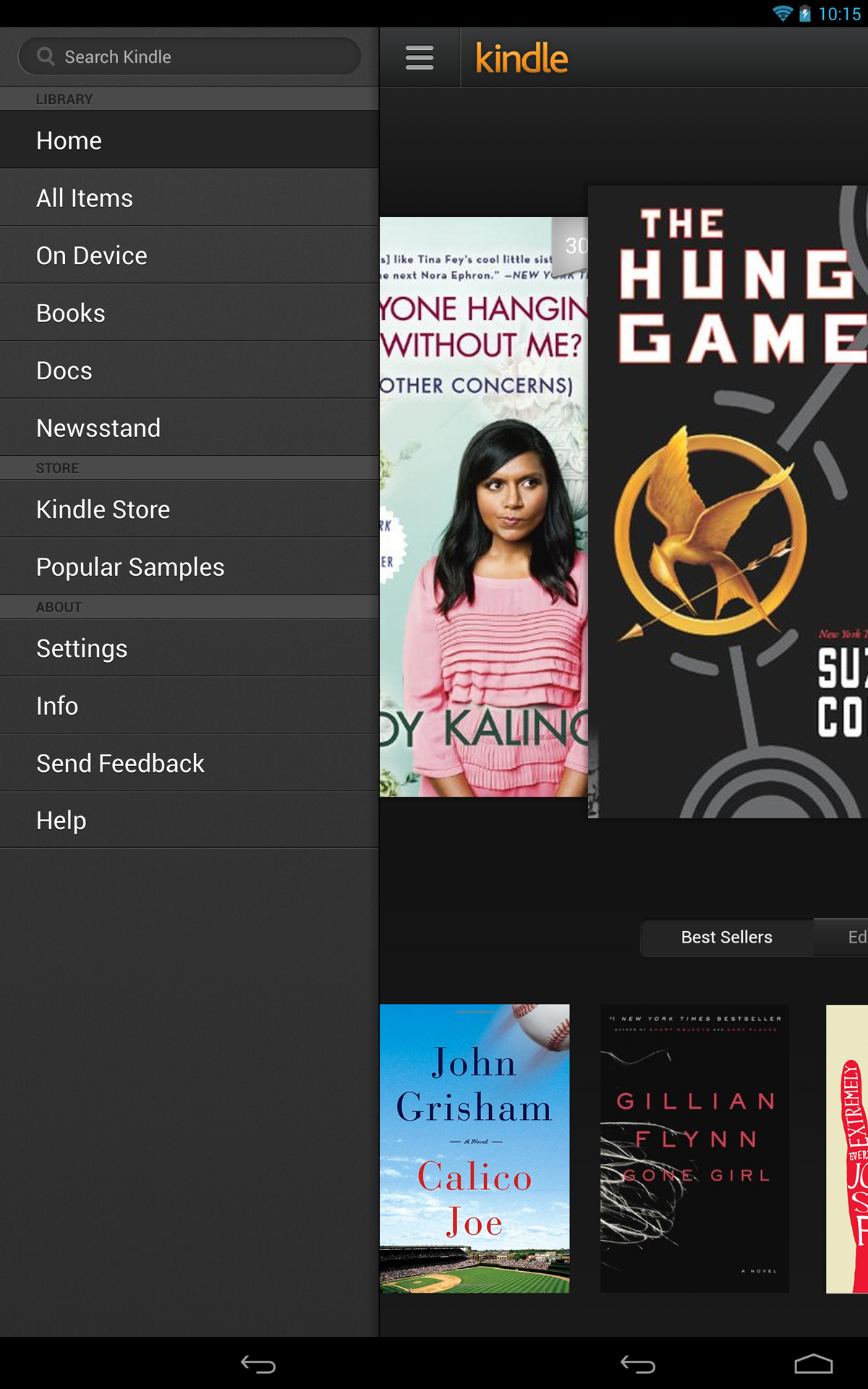Select the Best Sellers tab
Viewport: 868px width, 1389px height.
(727, 938)
